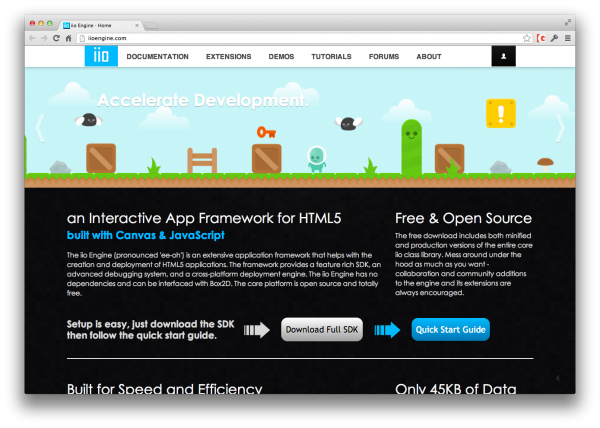Click the 'built with Canvas & JavaScript' subheading
600x428 pixels.
click(x=145, y=235)
